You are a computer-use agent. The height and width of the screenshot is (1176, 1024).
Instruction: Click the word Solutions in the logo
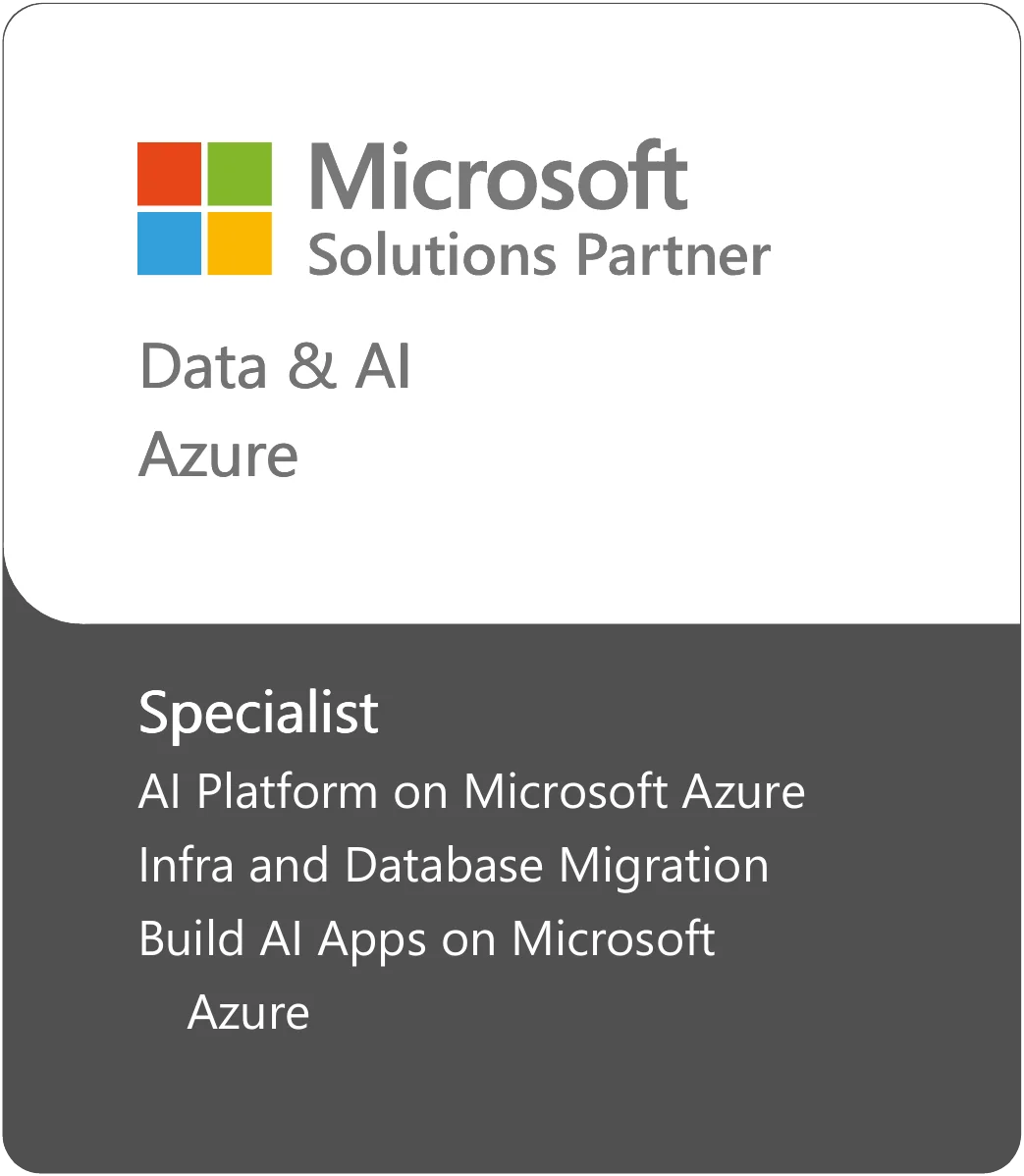point(432,255)
